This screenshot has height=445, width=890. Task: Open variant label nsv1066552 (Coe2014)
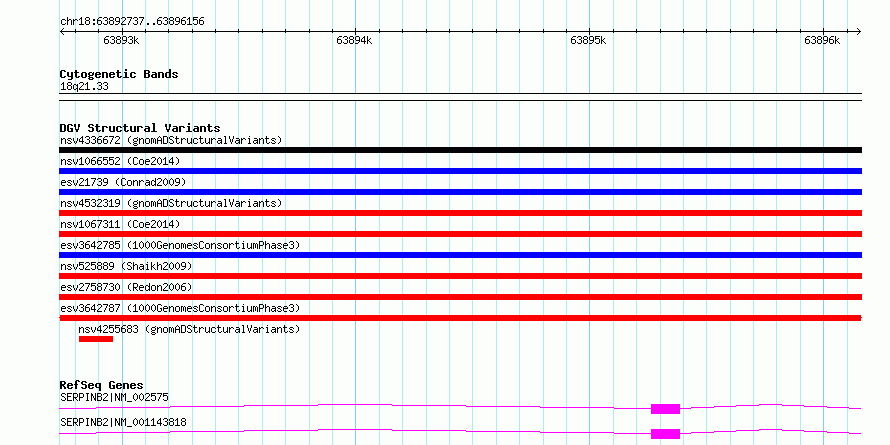[x=120, y=161]
